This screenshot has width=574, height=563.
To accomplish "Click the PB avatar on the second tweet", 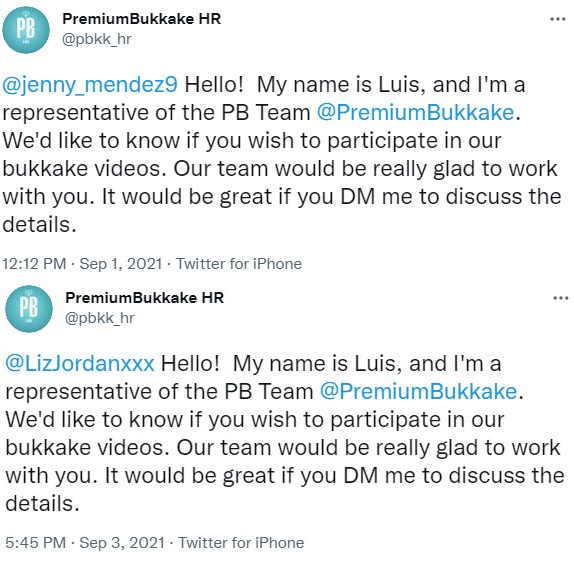I will click(29, 309).
